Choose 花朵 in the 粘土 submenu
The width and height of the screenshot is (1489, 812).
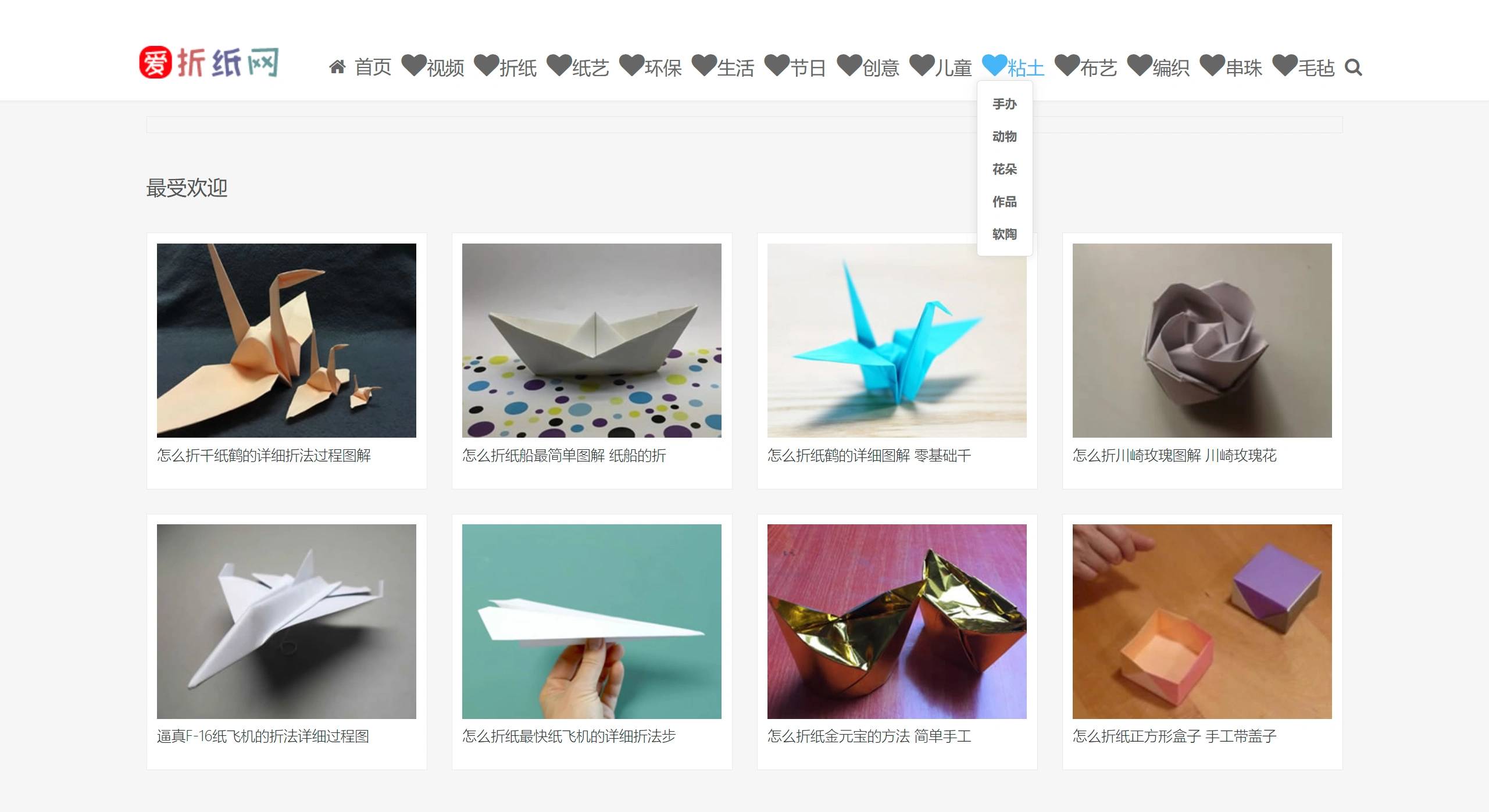coord(1005,169)
